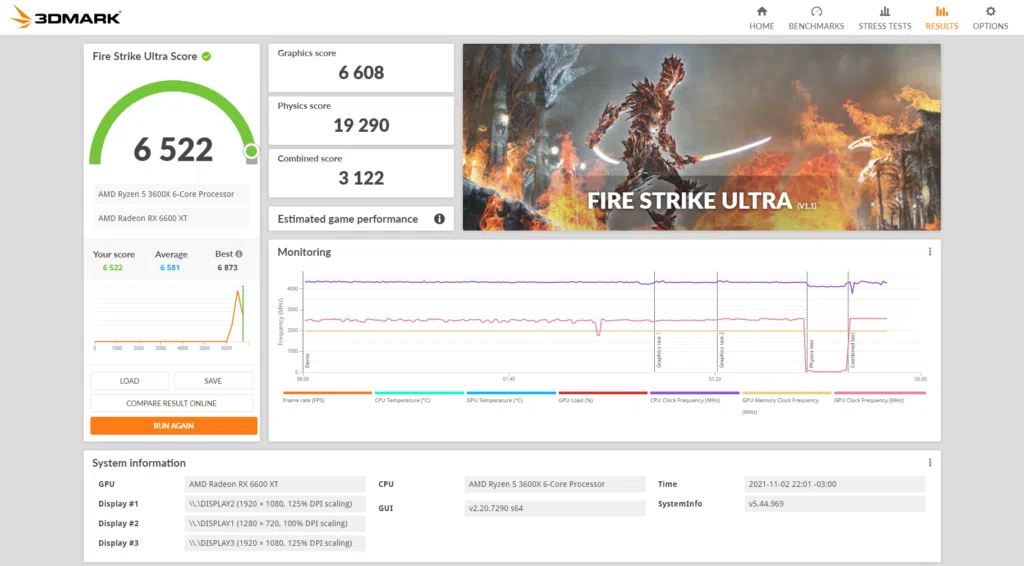Click the Best score value 6 873
Screen dimensions: 1024x566
(227, 268)
